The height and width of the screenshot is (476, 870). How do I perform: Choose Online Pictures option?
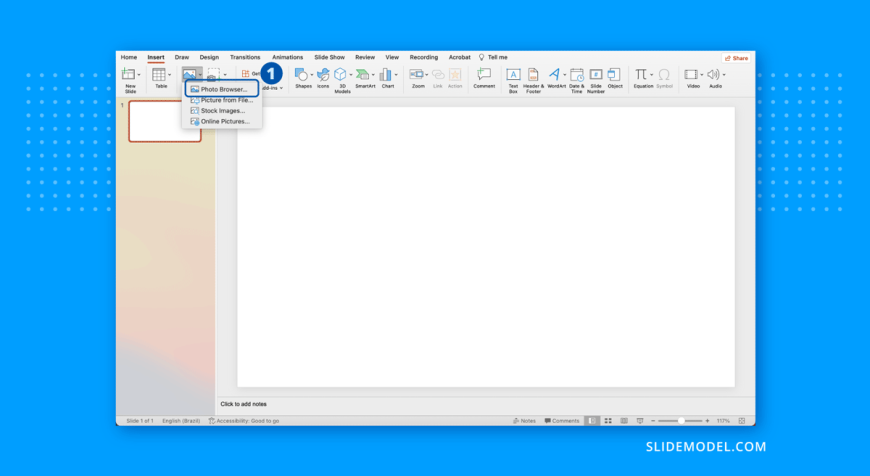pyautogui.click(x=222, y=121)
